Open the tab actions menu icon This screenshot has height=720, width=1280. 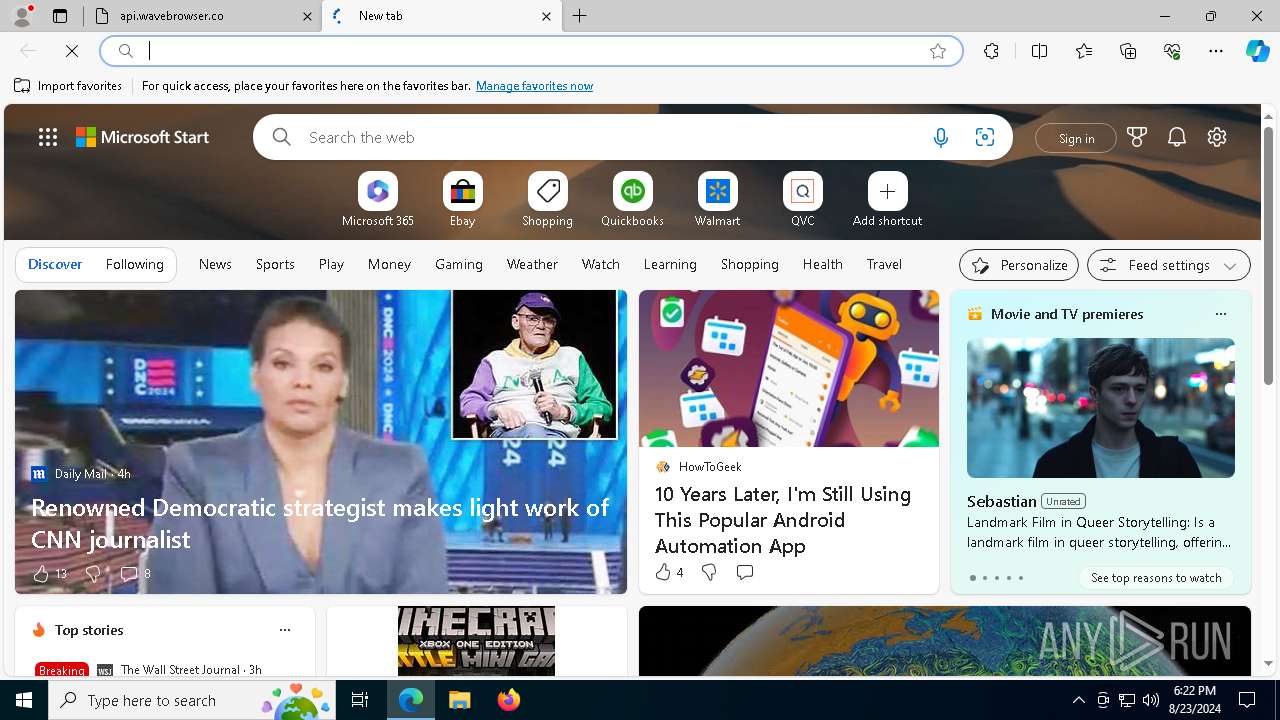click(x=60, y=16)
